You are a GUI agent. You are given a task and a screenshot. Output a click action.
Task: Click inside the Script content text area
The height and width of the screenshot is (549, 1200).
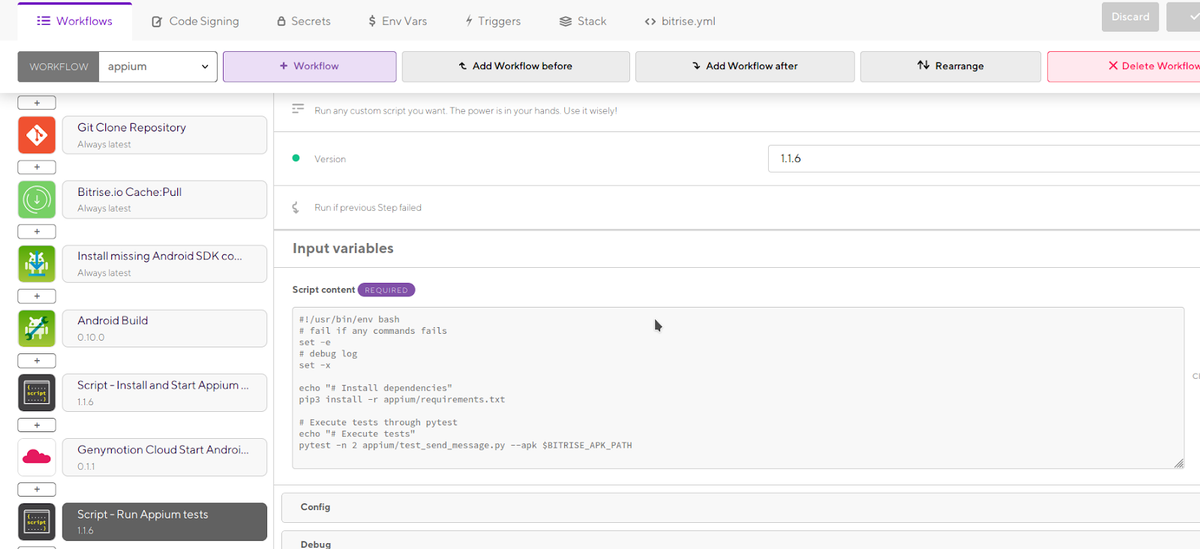pos(738,387)
